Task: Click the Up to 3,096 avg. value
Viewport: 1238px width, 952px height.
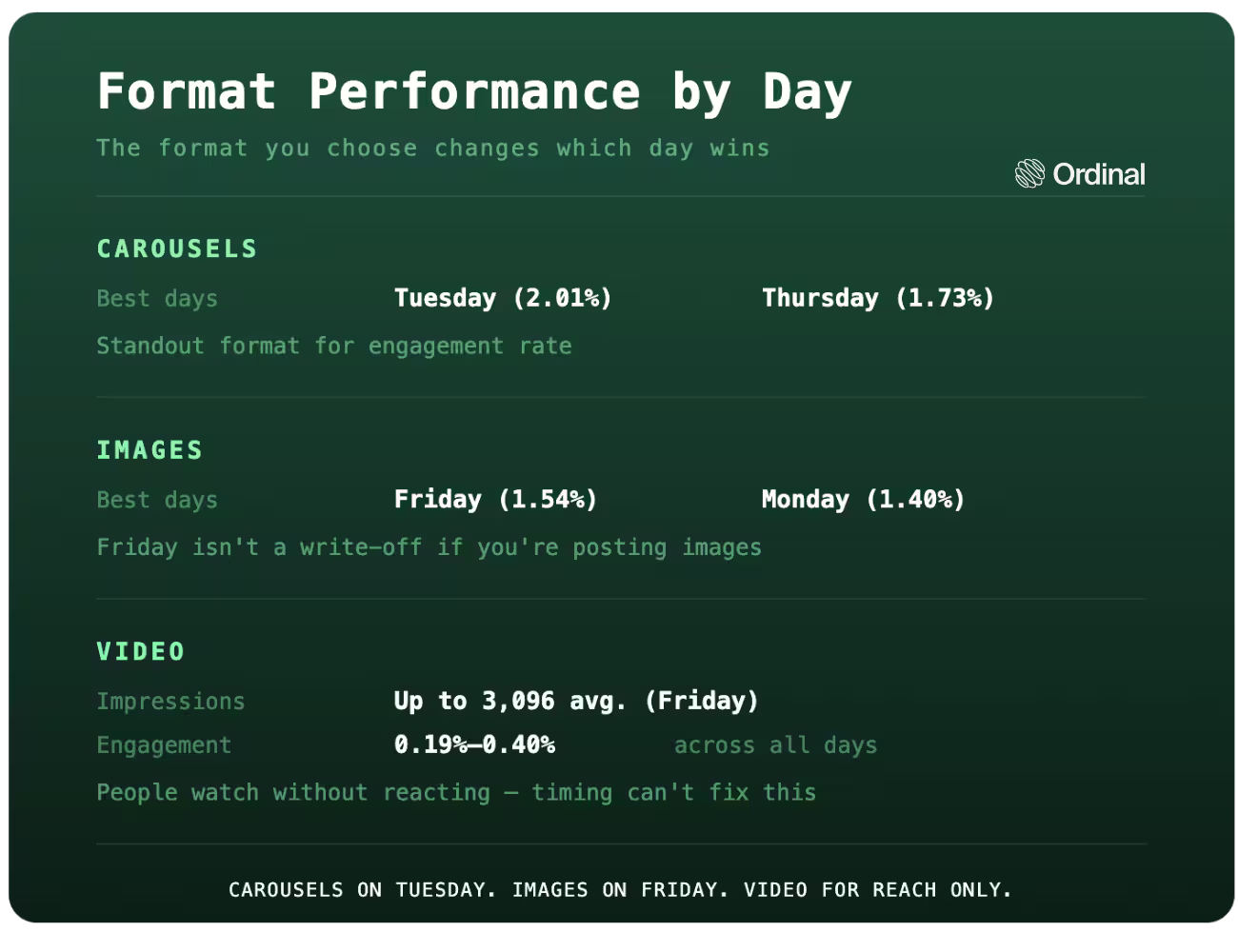Action: [576, 702]
